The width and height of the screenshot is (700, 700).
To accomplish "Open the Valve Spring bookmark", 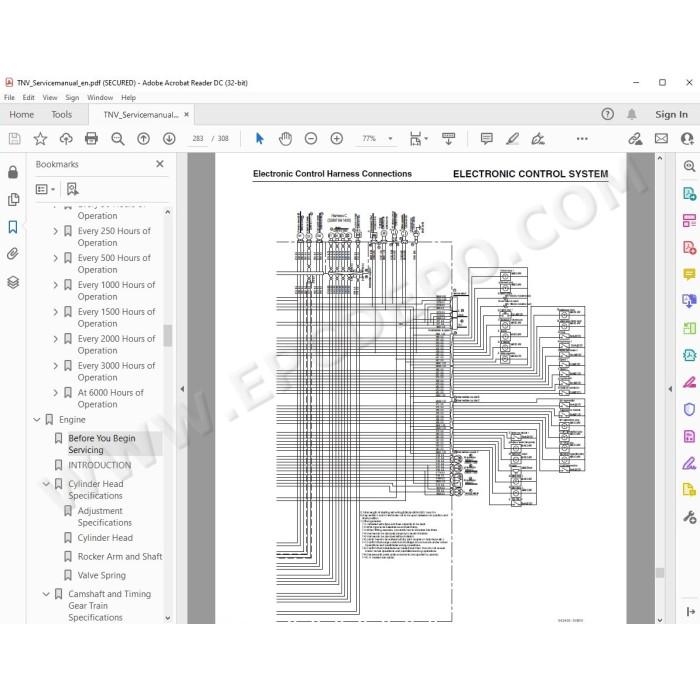I will [x=101, y=575].
